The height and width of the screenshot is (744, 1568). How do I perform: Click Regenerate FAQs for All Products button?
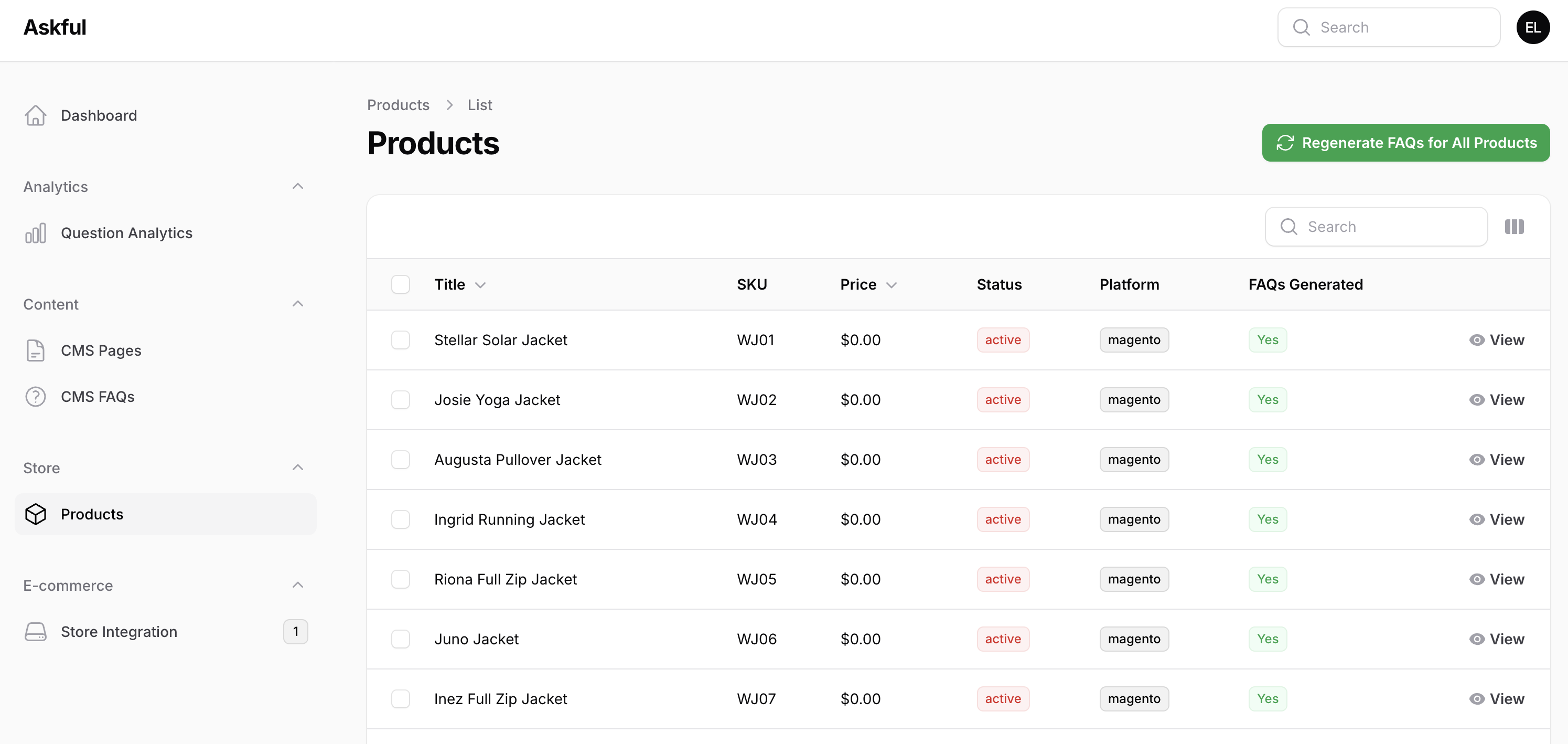point(1405,143)
